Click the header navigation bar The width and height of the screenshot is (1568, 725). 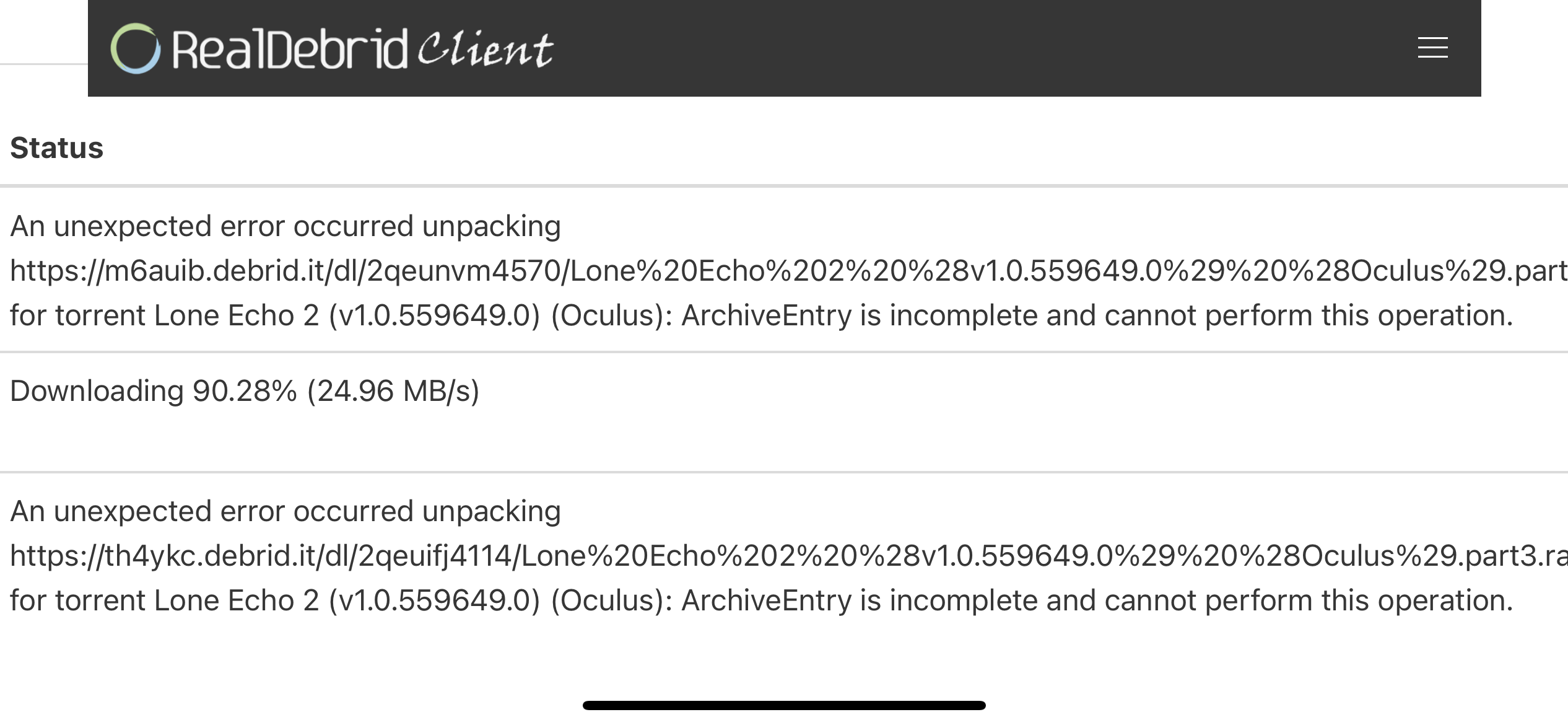(784, 48)
